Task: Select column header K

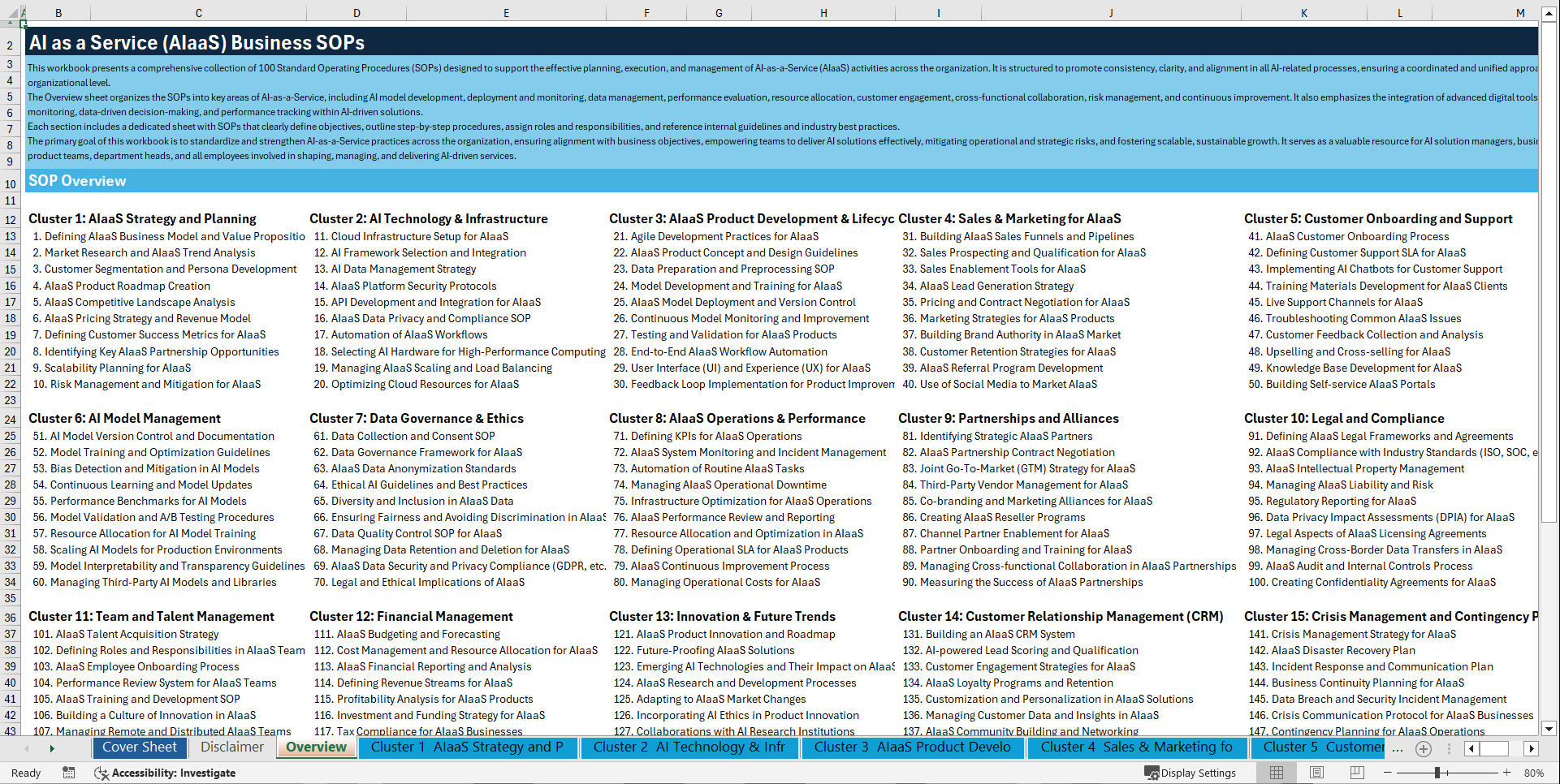Action: pos(1303,12)
